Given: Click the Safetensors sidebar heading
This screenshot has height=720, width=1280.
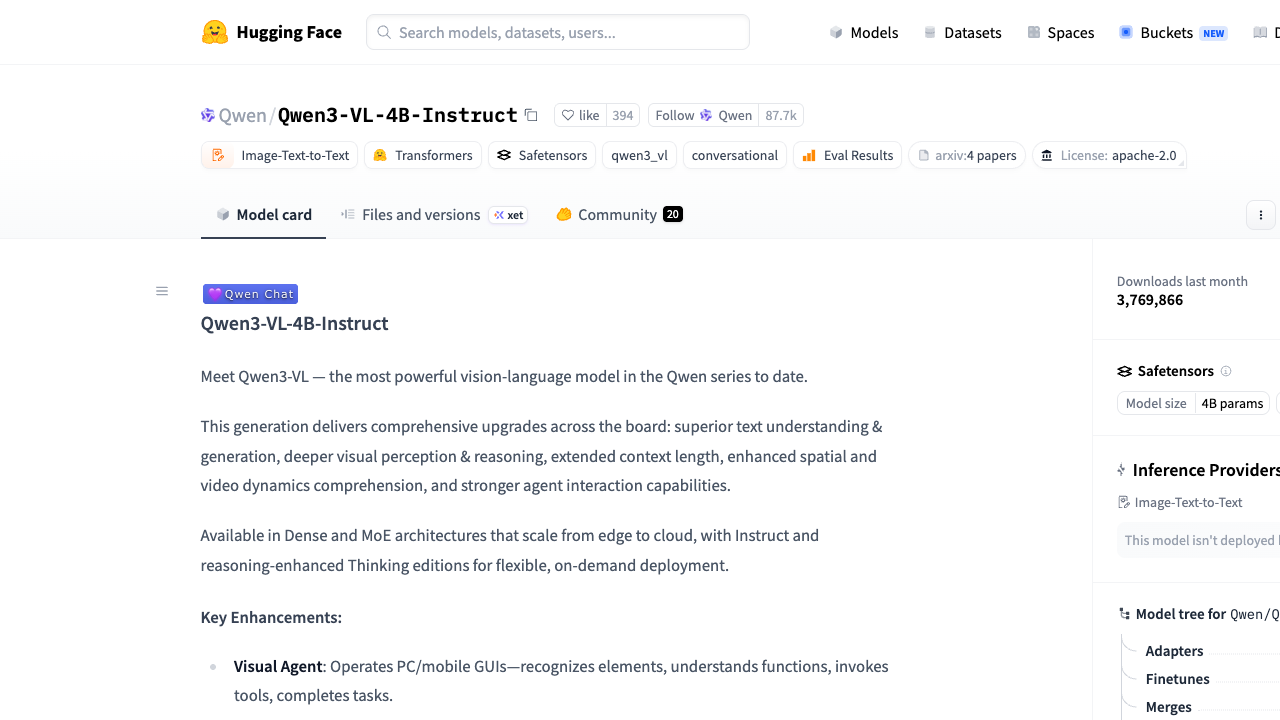Looking at the screenshot, I should point(1176,371).
